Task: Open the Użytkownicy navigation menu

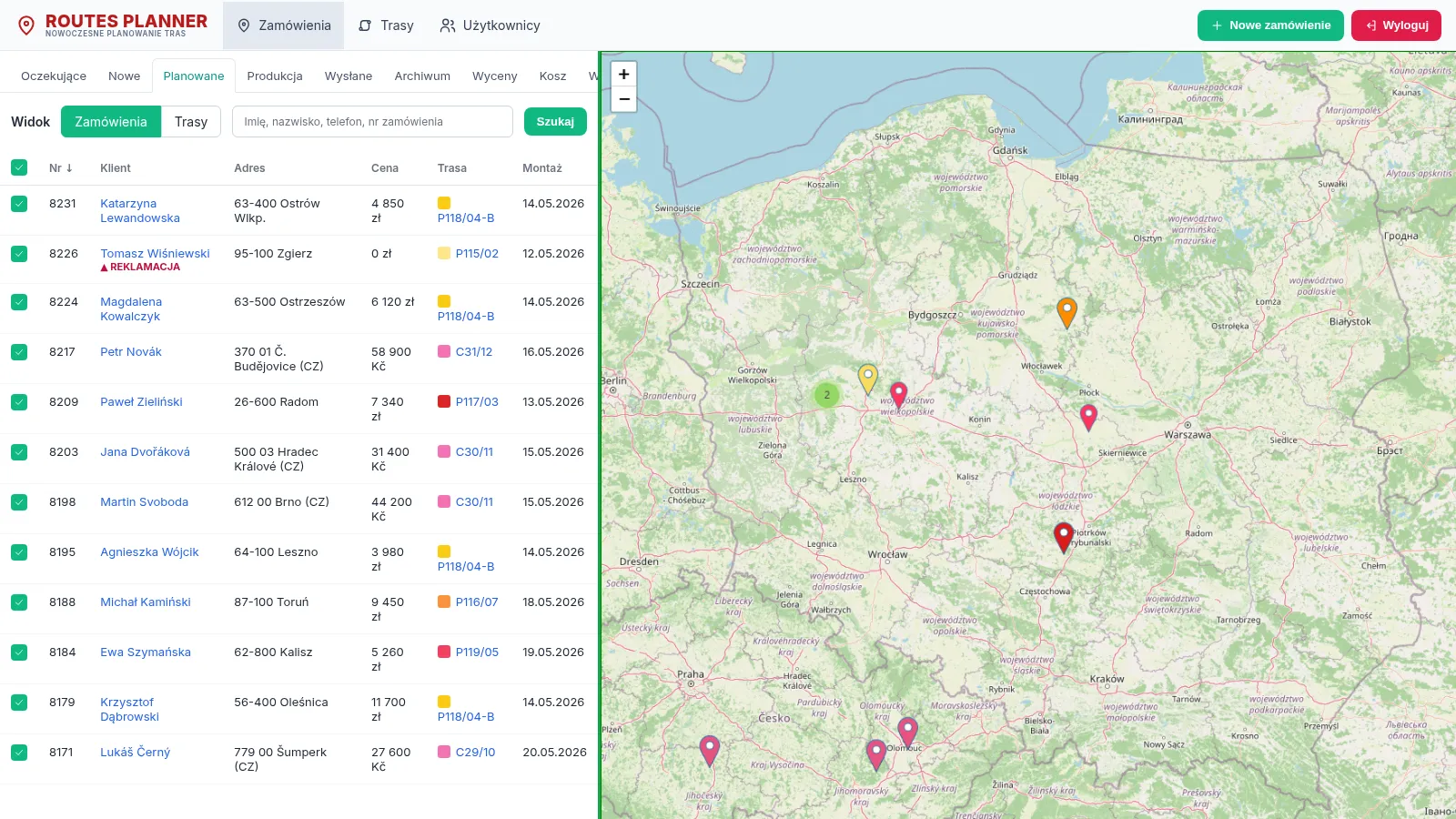Action: 490,25
